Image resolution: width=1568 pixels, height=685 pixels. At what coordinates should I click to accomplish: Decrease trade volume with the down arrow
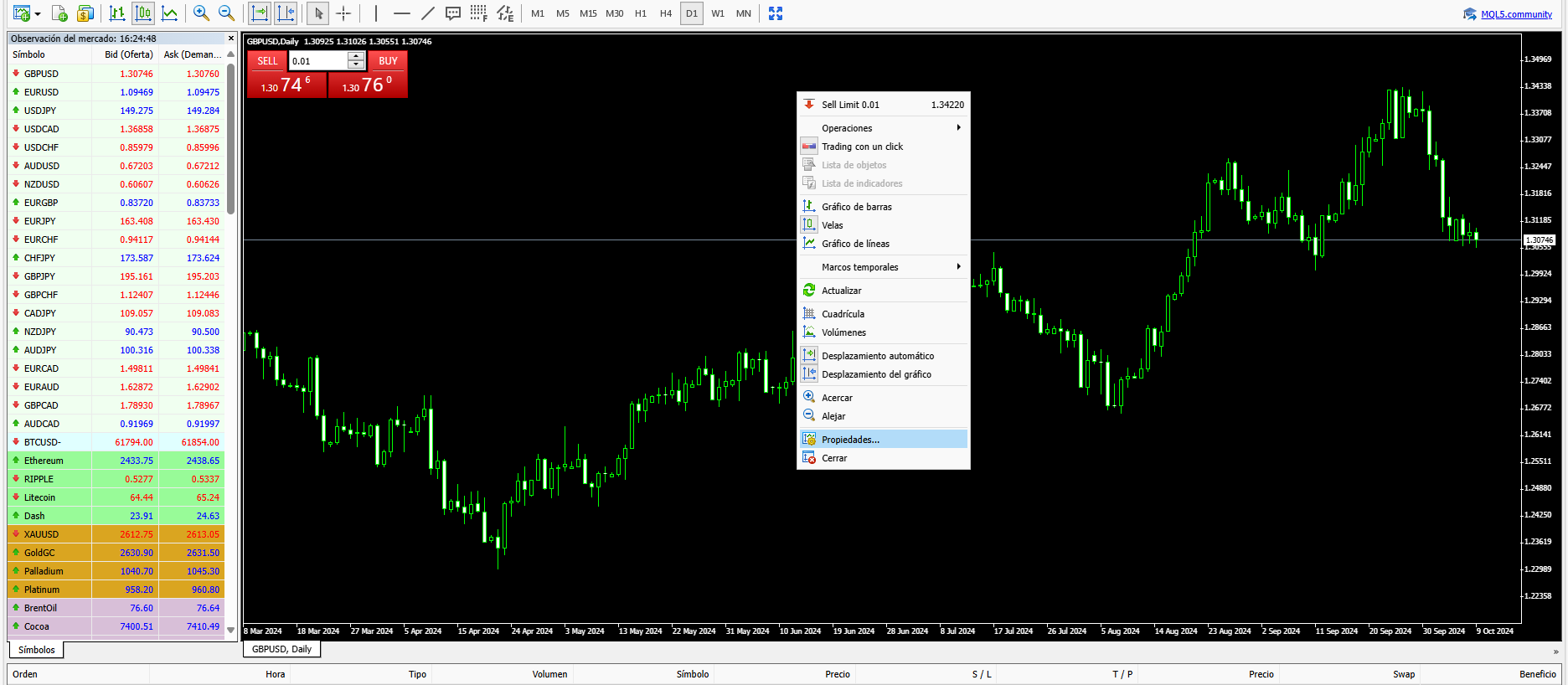[x=356, y=65]
